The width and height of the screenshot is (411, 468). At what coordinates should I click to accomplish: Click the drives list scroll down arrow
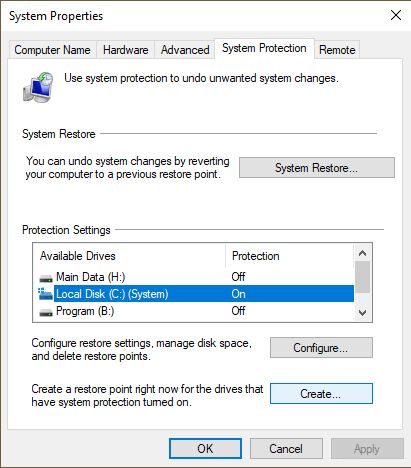click(362, 312)
